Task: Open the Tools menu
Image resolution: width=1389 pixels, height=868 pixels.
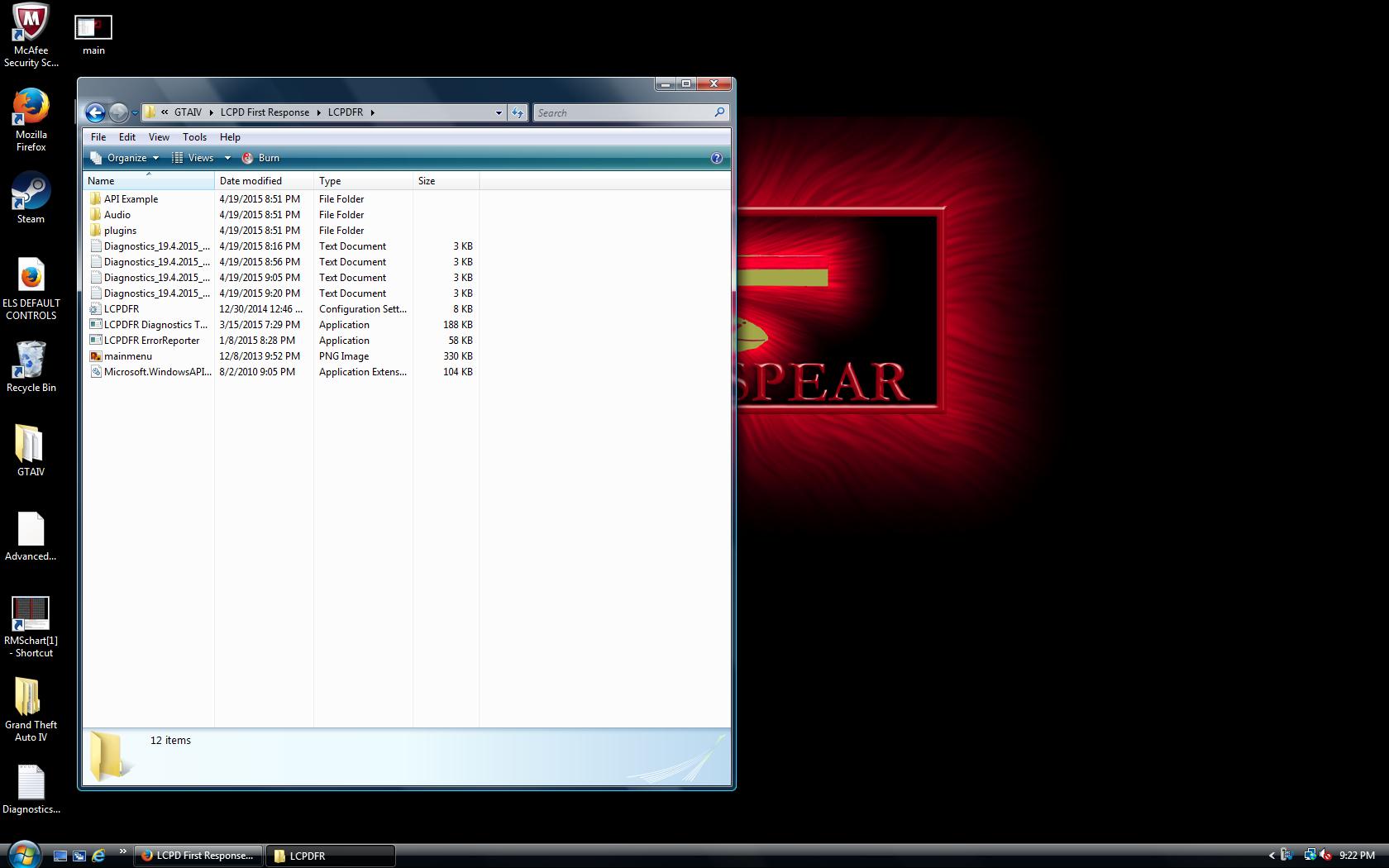Action: click(x=194, y=137)
